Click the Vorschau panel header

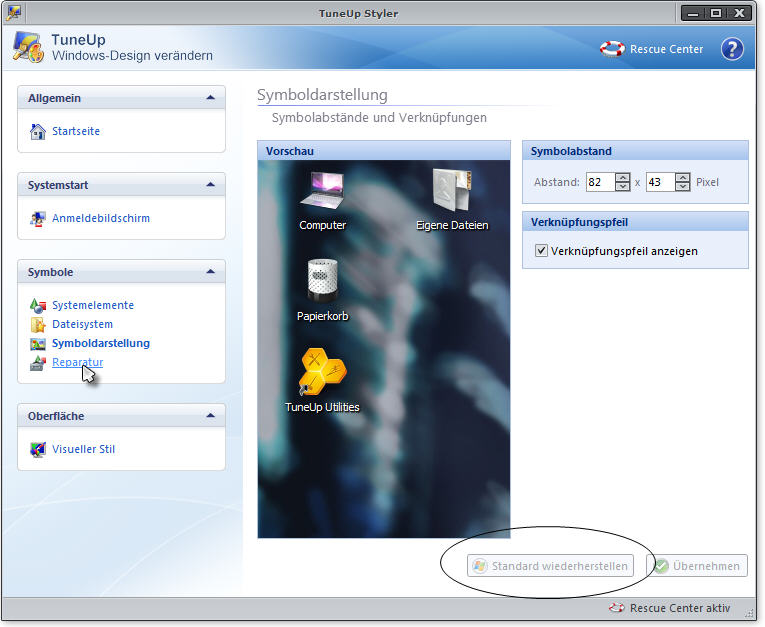(384, 151)
